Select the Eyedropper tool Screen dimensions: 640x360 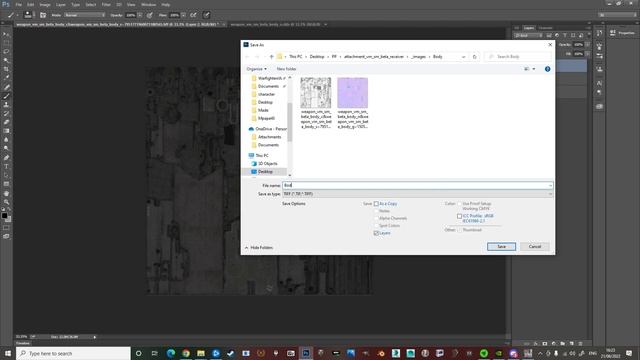click(6, 78)
